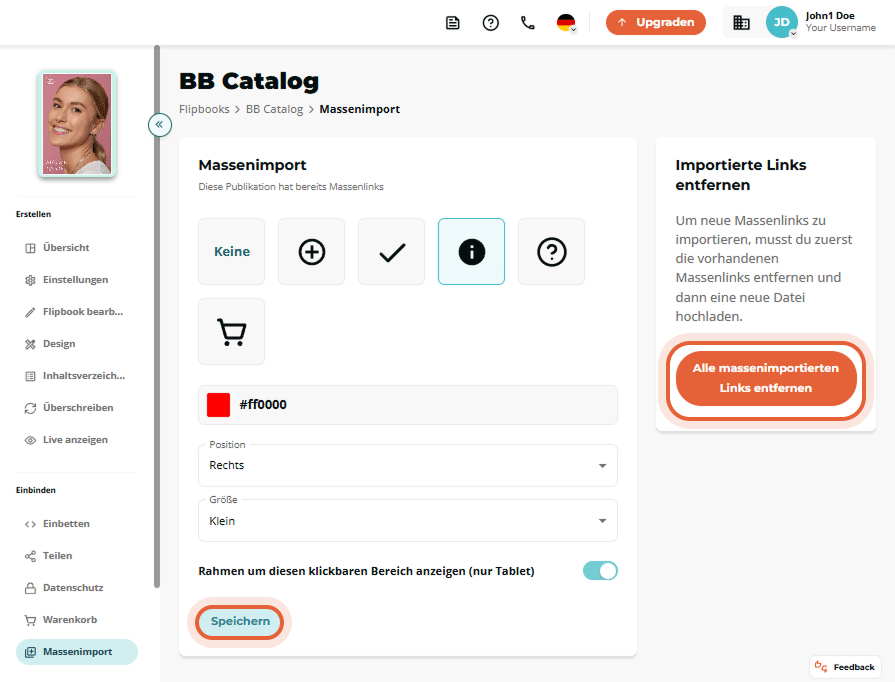Screen dimensions: 895x682
Task: Click the Speichern button
Action: coord(240,621)
